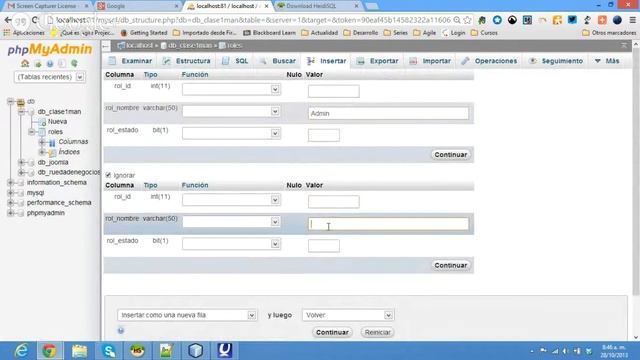The height and width of the screenshot is (360, 640).
Task: Open the Más tab menu
Action: tap(607, 61)
